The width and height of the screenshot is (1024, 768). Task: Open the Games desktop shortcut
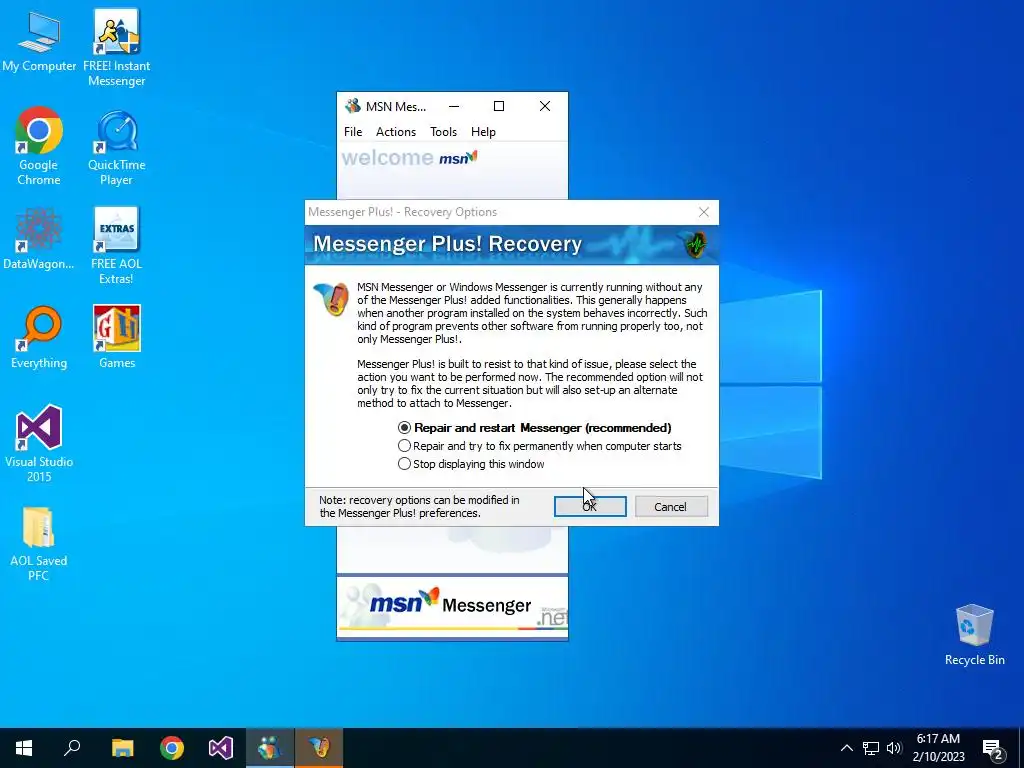pyautogui.click(x=116, y=337)
